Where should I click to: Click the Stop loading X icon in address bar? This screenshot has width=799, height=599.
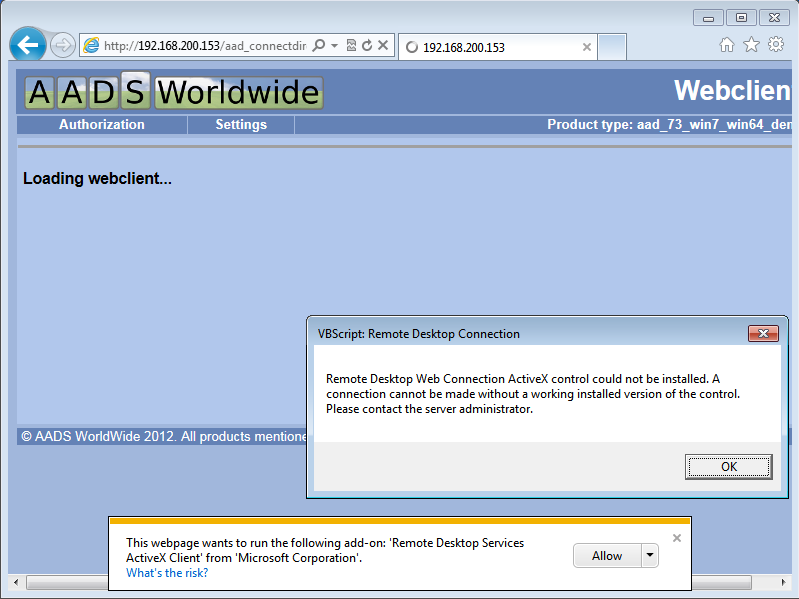point(383,46)
